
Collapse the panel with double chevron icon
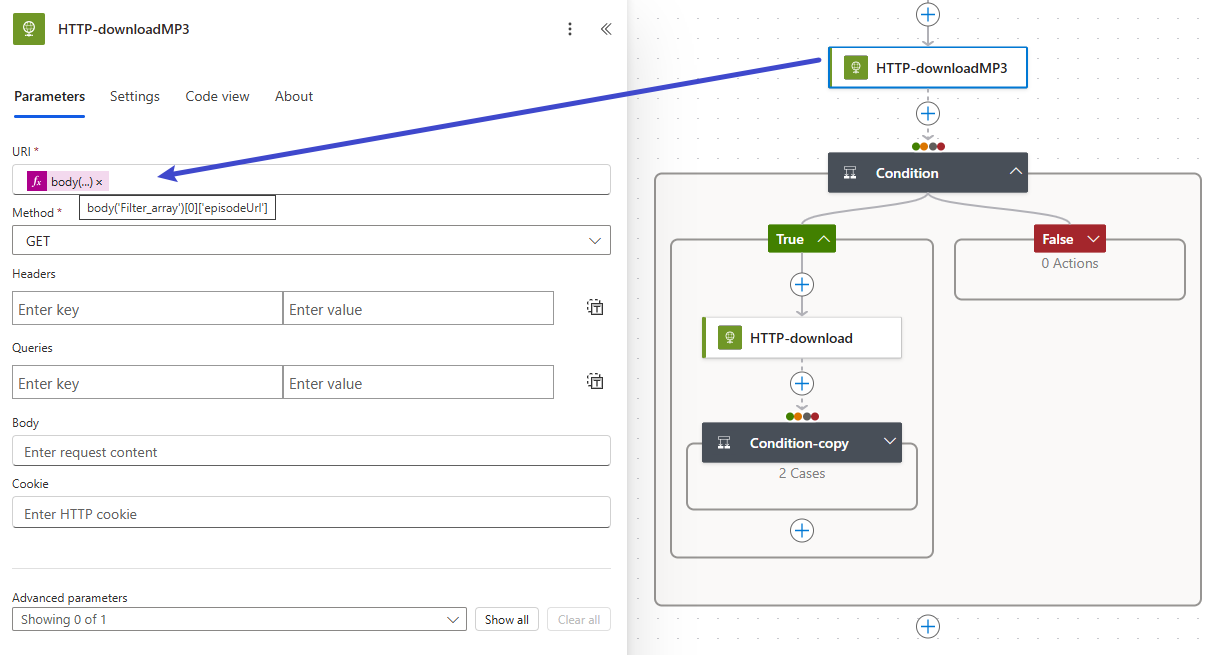coord(605,29)
